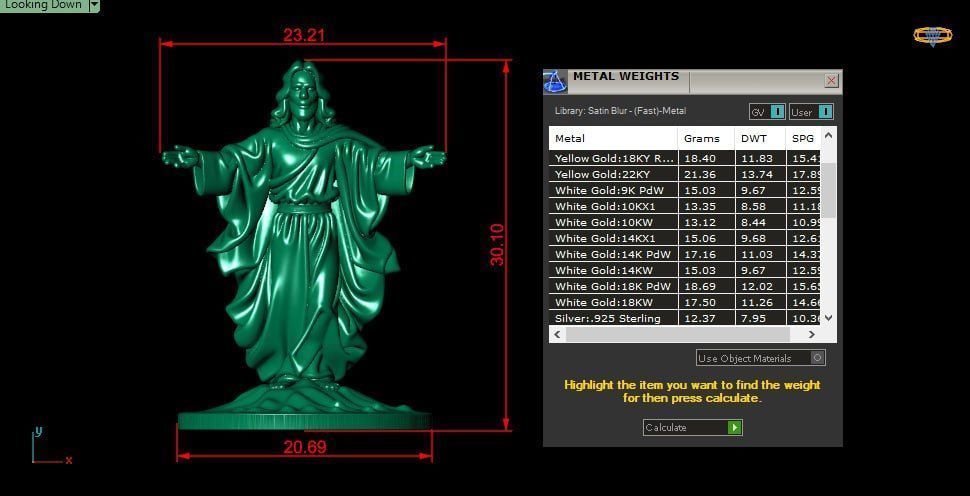Click the 12.37 grams value

point(700,319)
